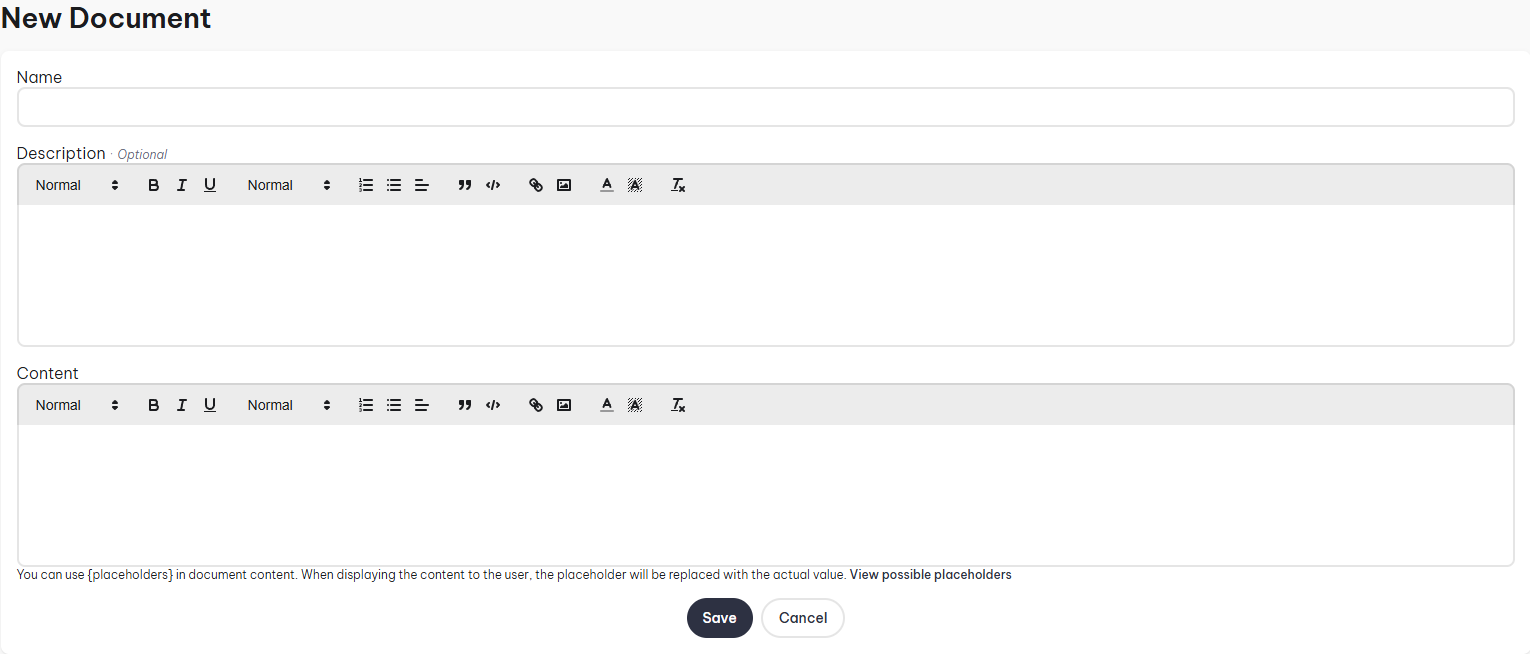Open Content heading style dropdown
Image resolution: width=1530 pixels, height=654 pixels.
(77, 405)
